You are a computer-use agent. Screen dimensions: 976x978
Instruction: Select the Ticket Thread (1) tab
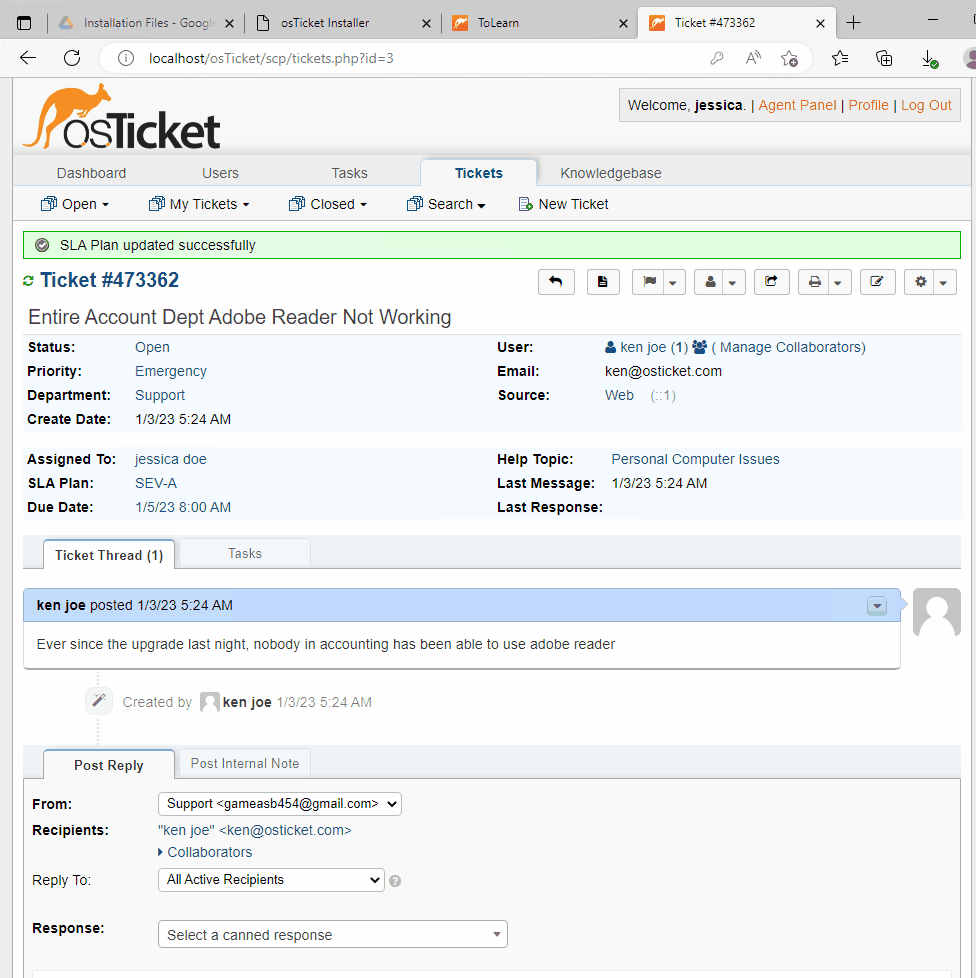pyautogui.click(x=109, y=554)
